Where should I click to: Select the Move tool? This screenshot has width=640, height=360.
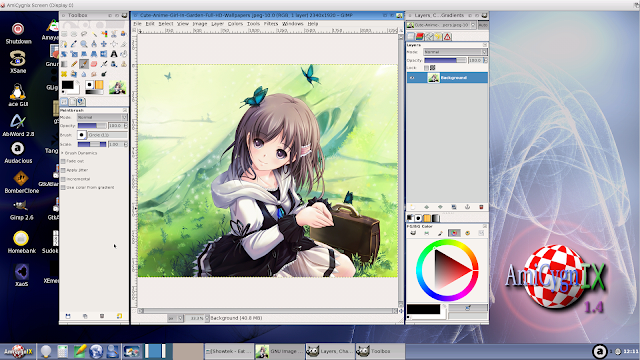(104, 44)
